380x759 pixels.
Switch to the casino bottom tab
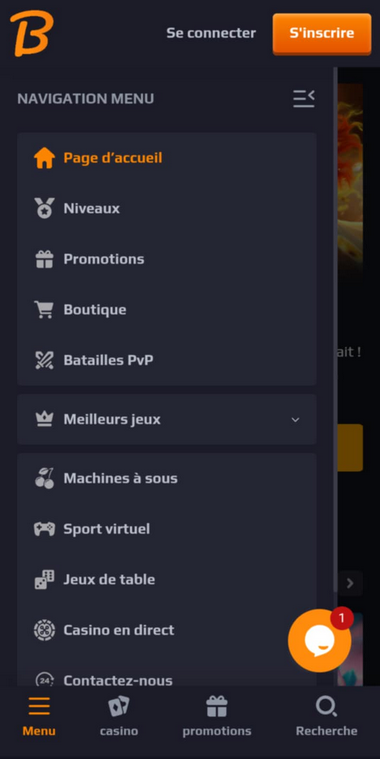click(x=119, y=716)
